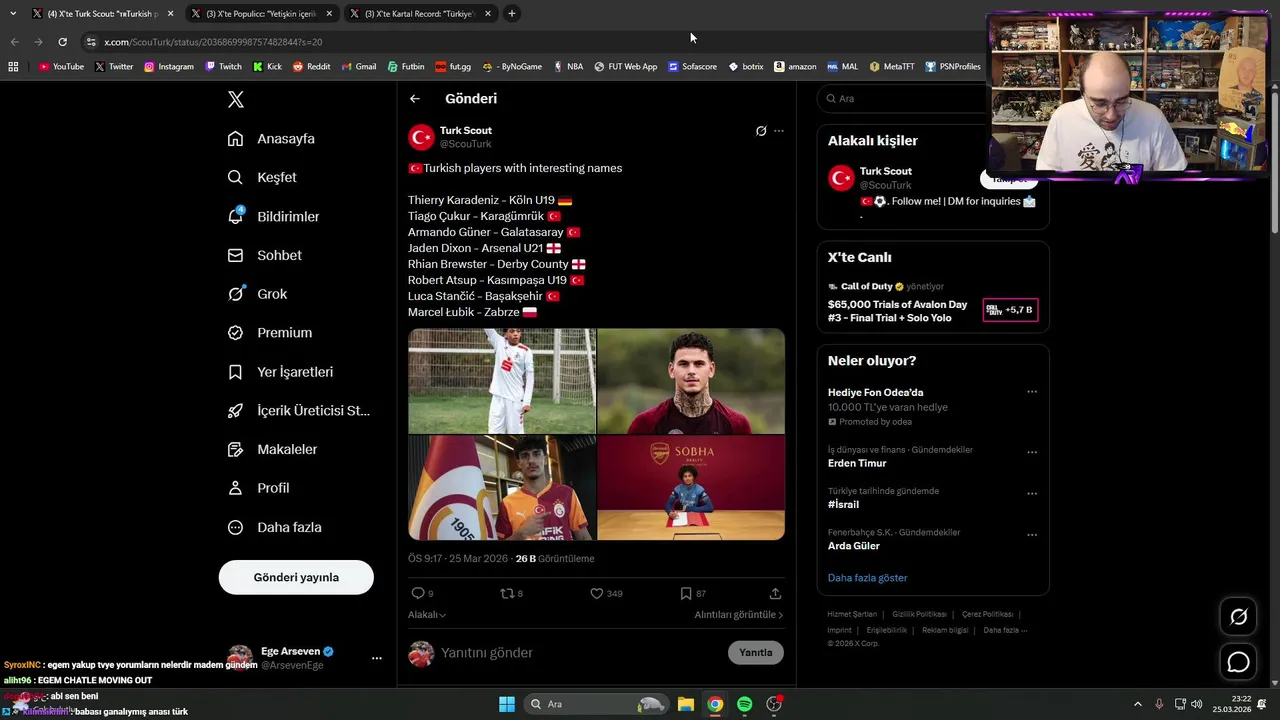The image size is (1280, 720).
Task: Open the FUT Web App bookmark
Action: coord(626,66)
